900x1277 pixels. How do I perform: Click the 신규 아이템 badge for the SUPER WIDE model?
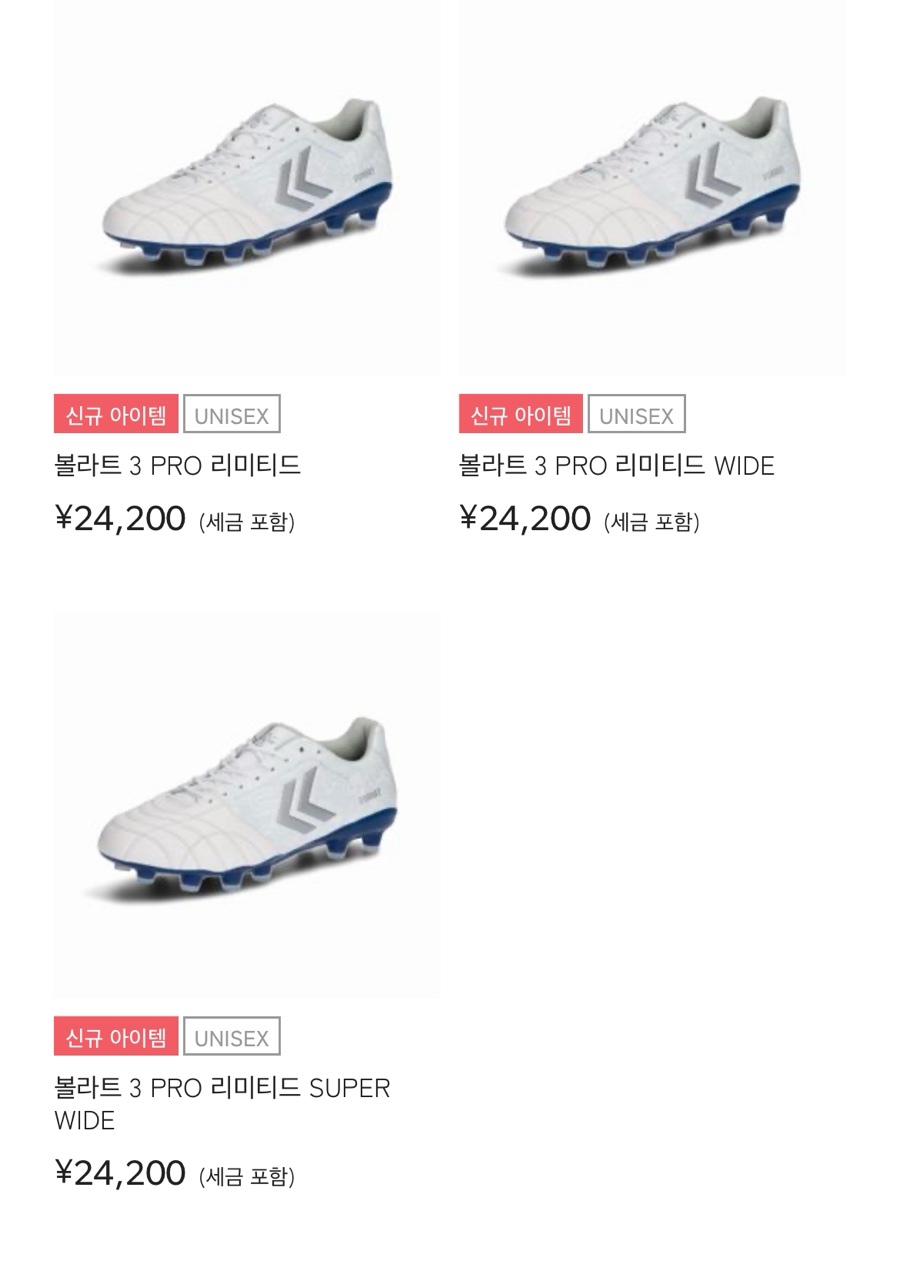[116, 1037]
